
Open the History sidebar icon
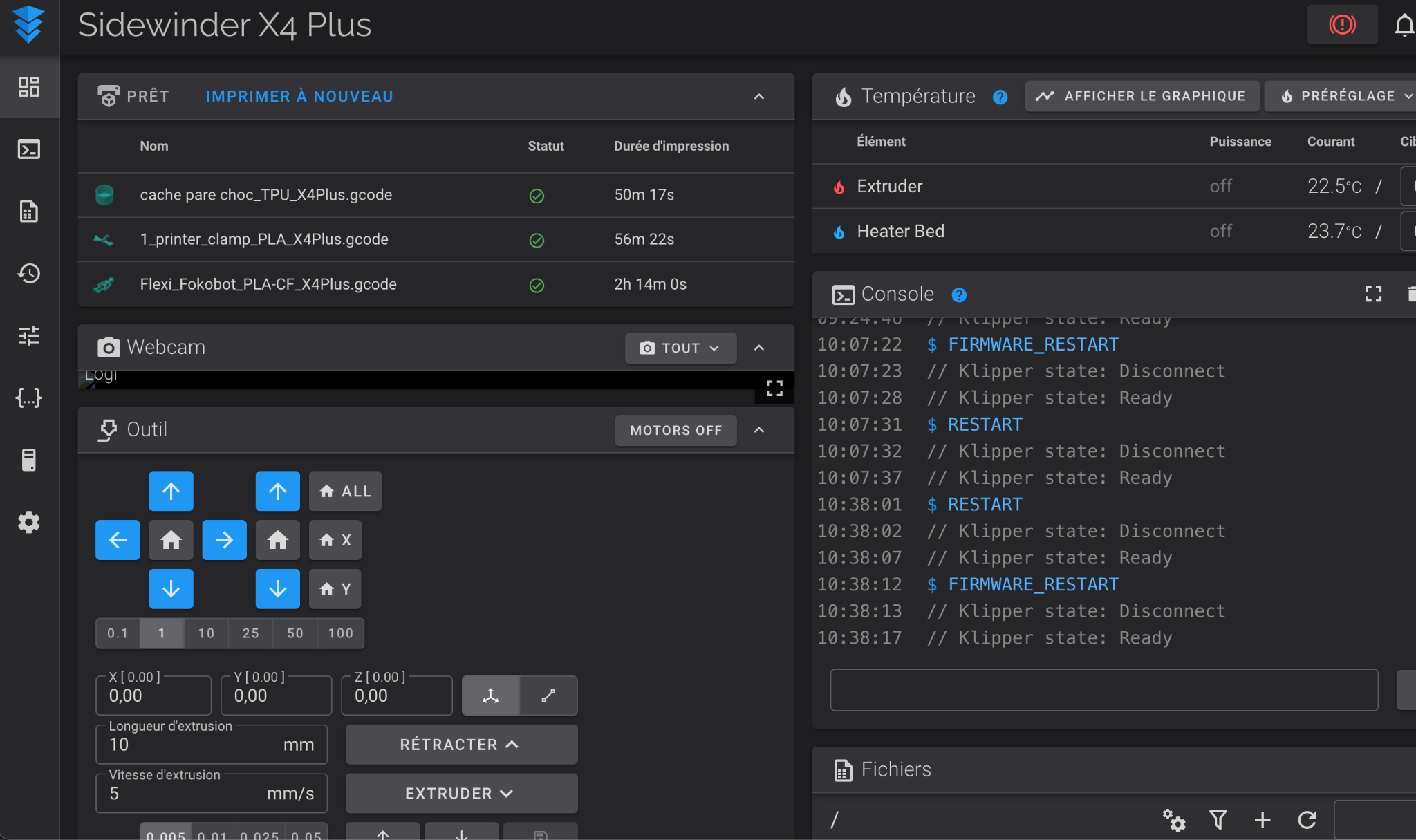click(28, 273)
